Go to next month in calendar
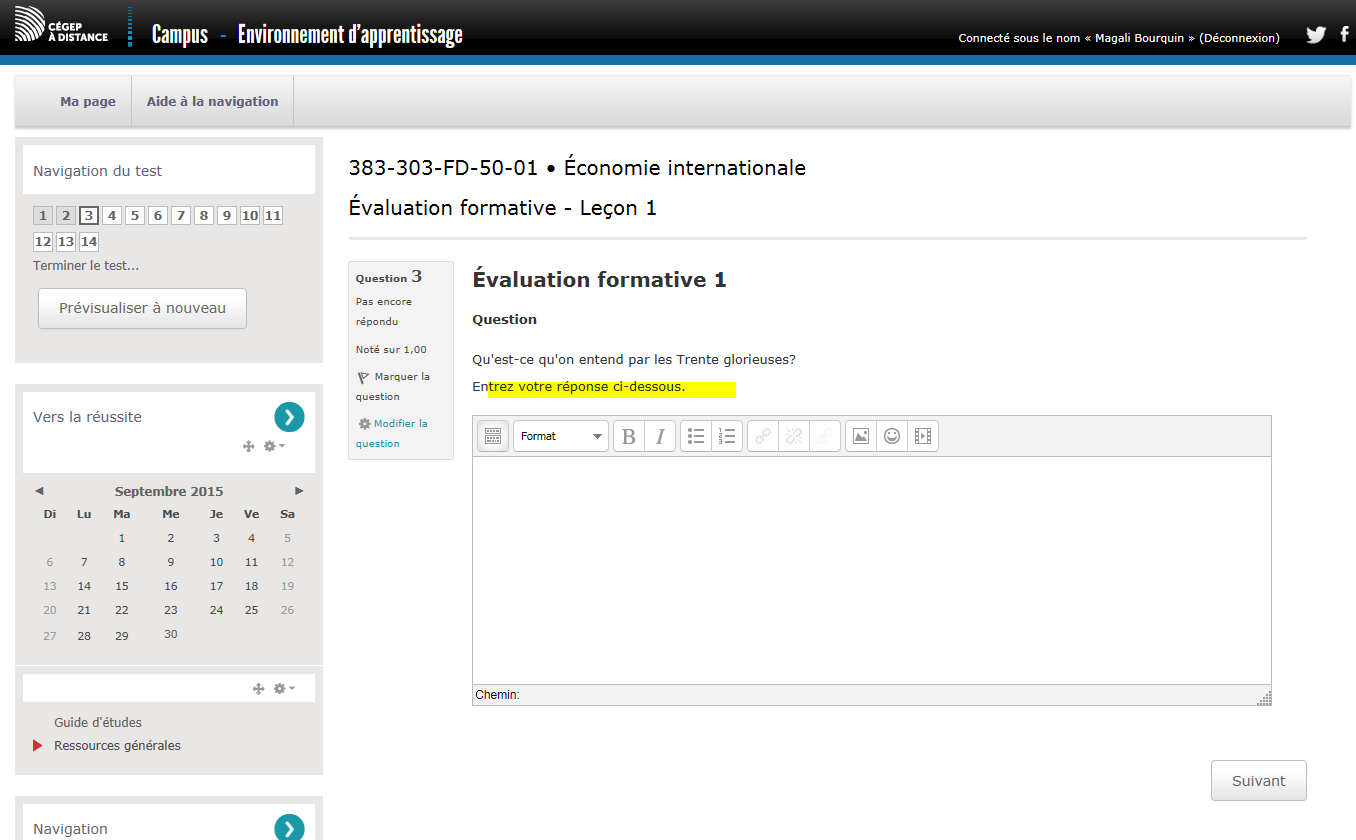Screen dimensions: 1356x840 [x=299, y=491]
